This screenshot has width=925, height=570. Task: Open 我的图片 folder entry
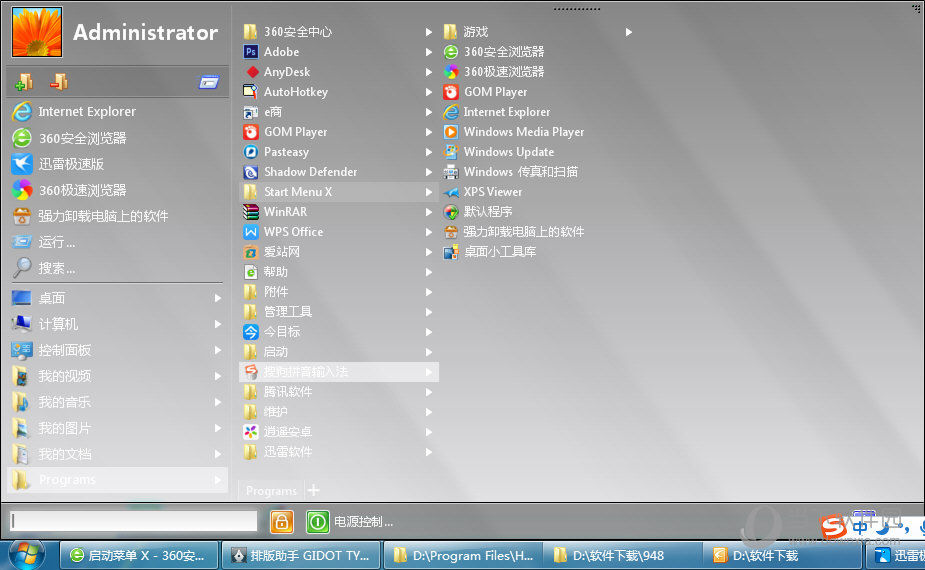click(x=117, y=428)
